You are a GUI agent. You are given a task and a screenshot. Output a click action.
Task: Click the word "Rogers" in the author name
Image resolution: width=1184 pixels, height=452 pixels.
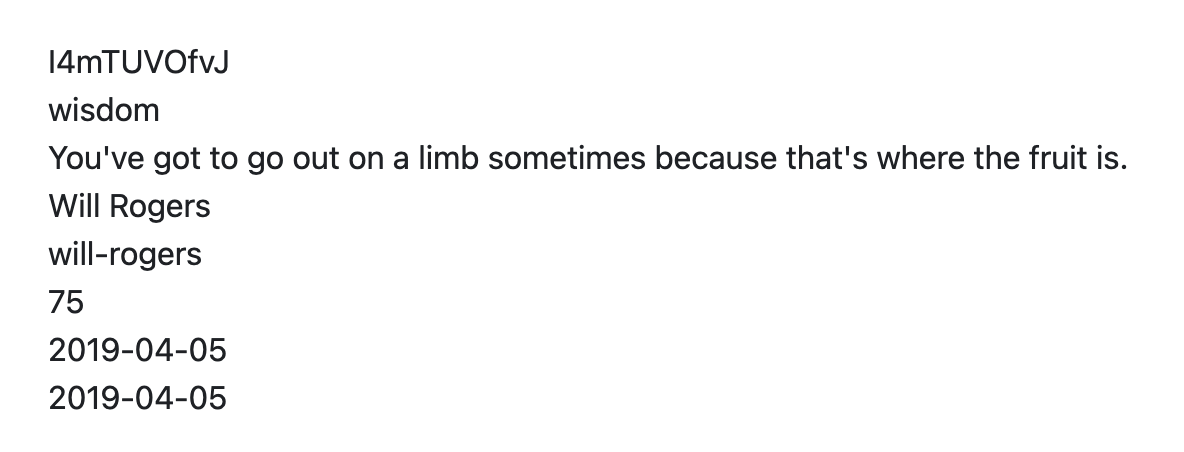[160, 208]
